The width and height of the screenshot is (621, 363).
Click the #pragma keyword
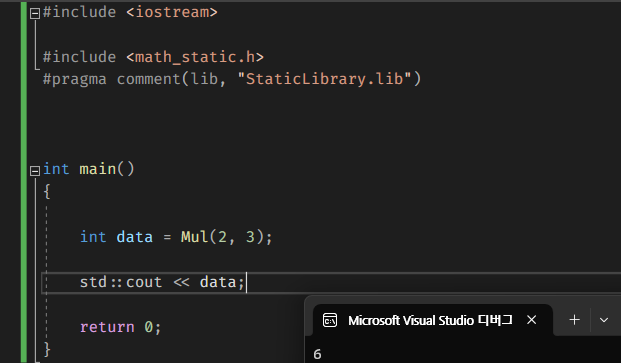tap(74, 80)
